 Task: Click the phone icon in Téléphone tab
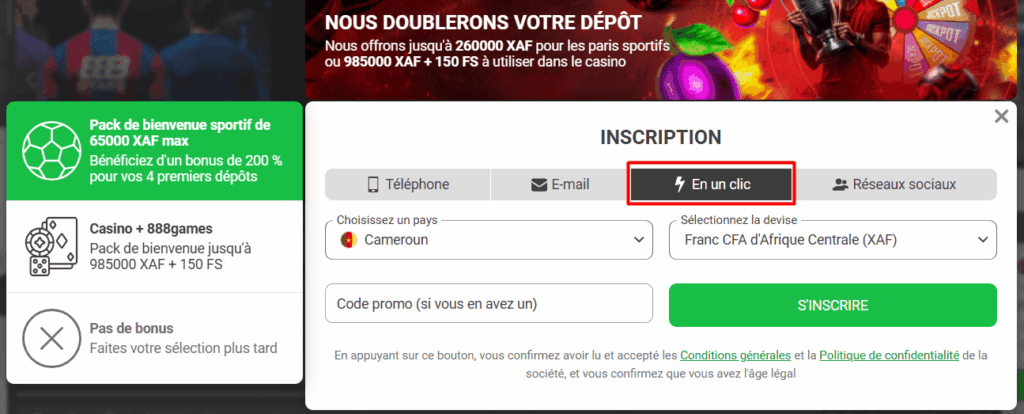pyautogui.click(x=373, y=184)
